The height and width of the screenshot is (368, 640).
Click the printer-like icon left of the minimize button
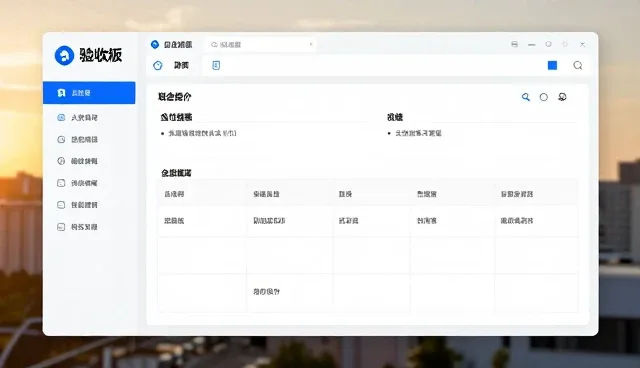(x=515, y=44)
